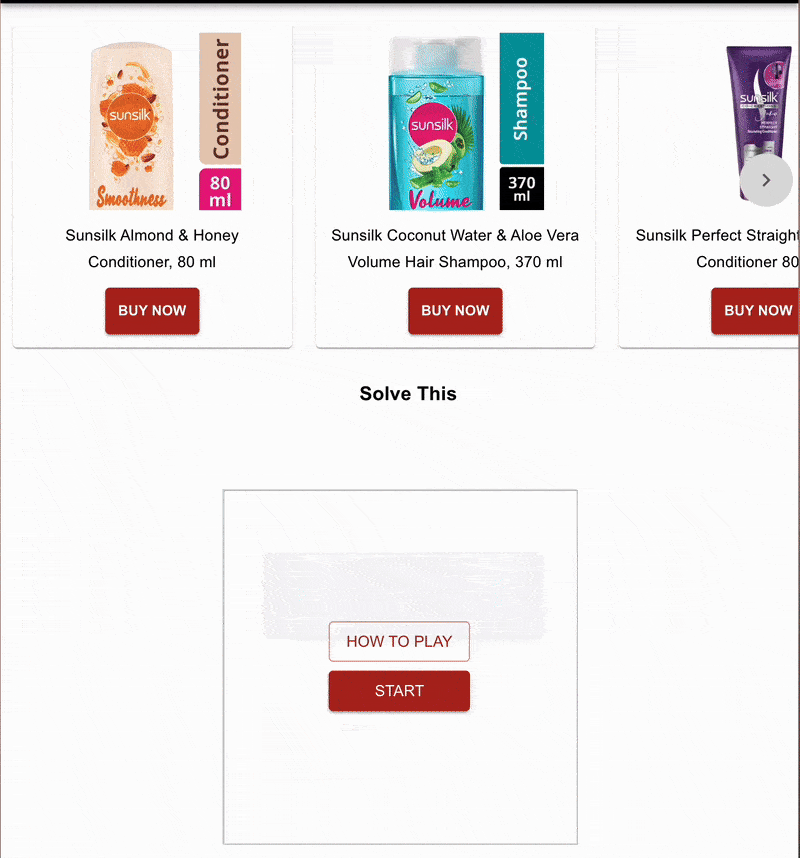The image size is (800, 858).
Task: Click BUY NOW for Coconut Water Shampoo
Action: pyautogui.click(x=455, y=310)
